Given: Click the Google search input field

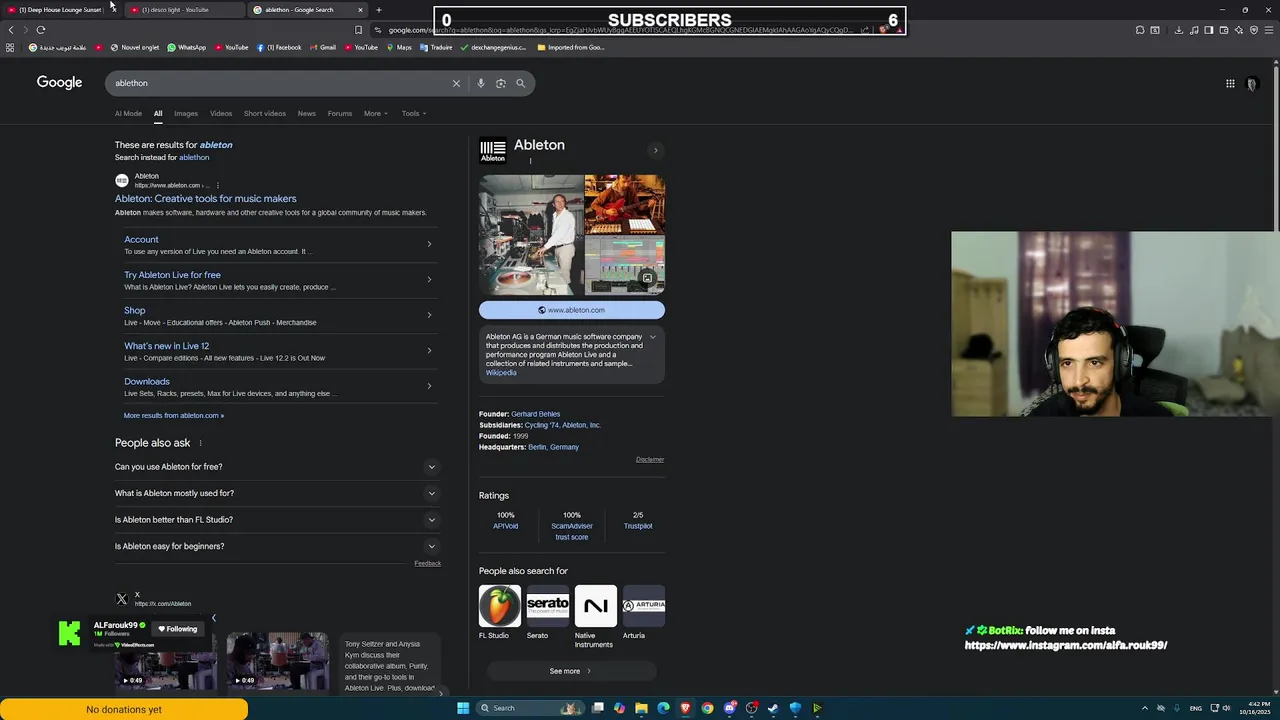Looking at the screenshot, I should pos(280,83).
